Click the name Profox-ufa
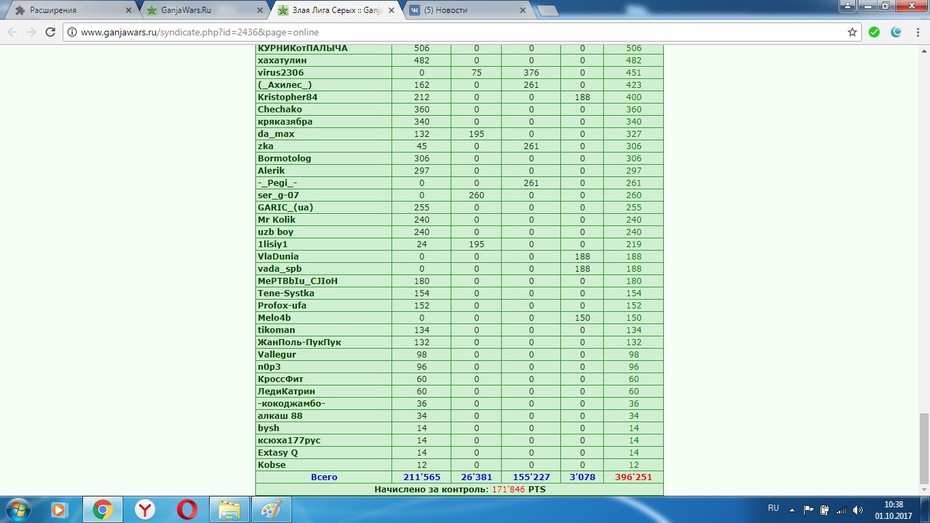 point(282,305)
